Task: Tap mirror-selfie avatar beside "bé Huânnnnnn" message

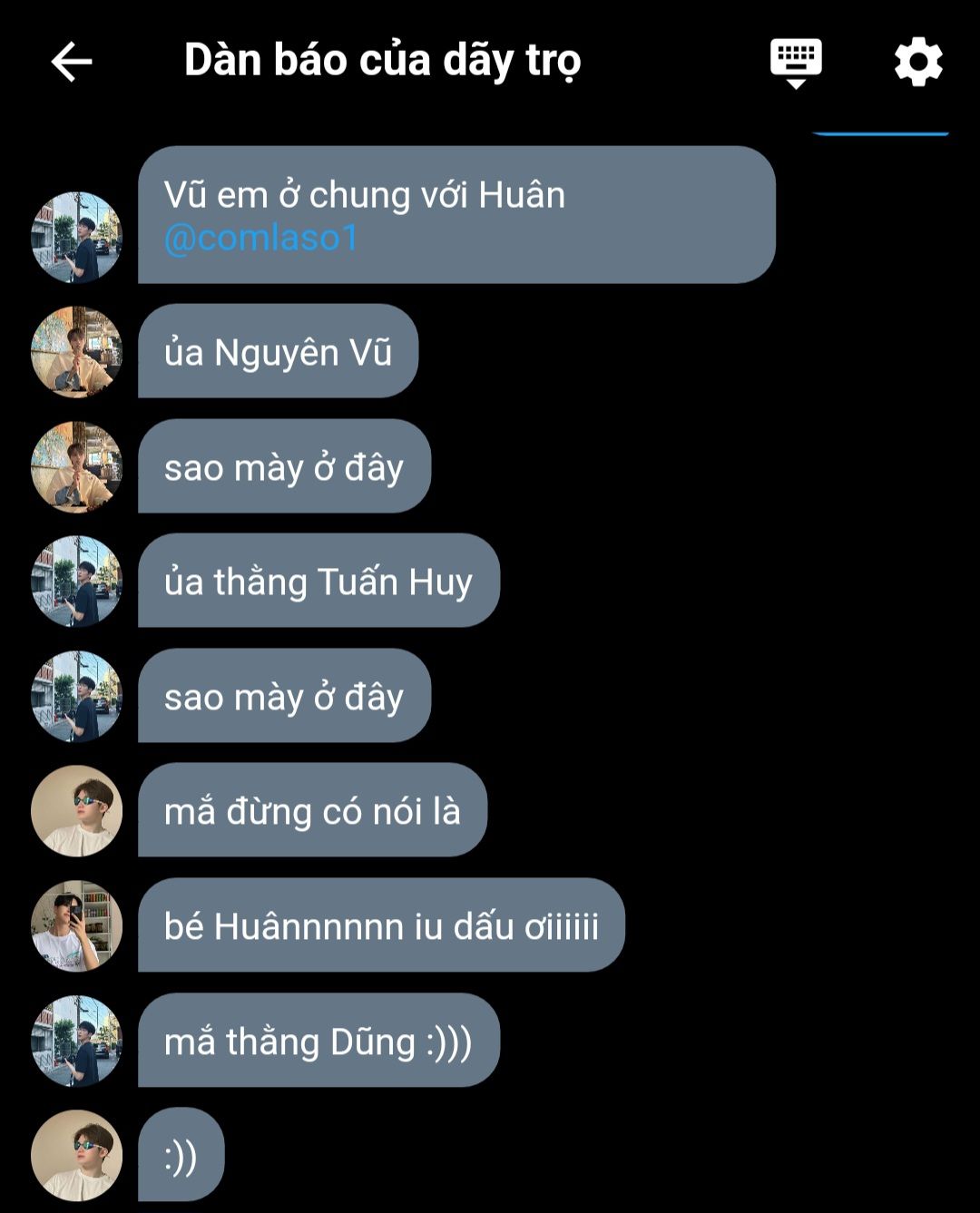Action: tap(76, 926)
